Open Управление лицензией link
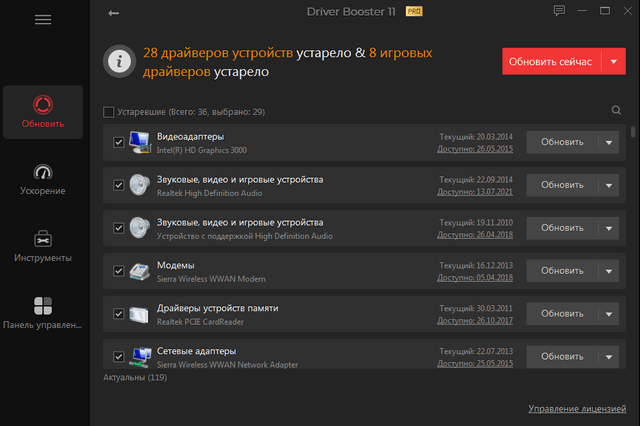This screenshot has height=426, width=640. [x=577, y=408]
